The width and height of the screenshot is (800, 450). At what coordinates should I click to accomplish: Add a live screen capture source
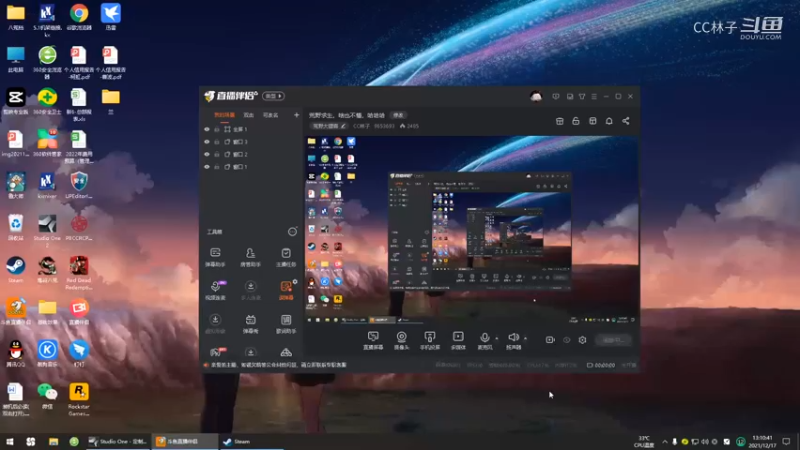pyautogui.click(x=373, y=340)
